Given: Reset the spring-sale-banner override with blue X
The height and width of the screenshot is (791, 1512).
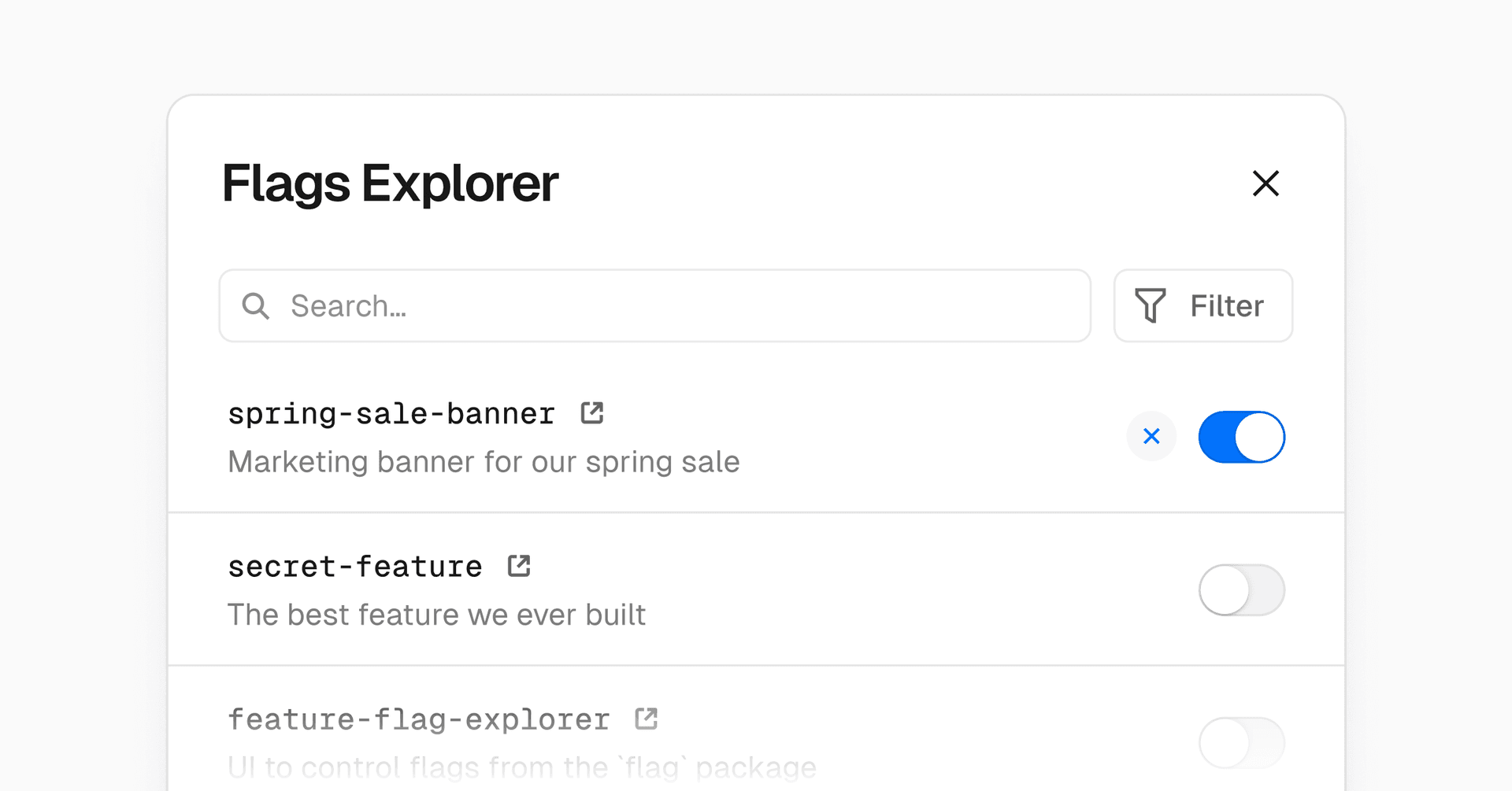Looking at the screenshot, I should 1151,436.
